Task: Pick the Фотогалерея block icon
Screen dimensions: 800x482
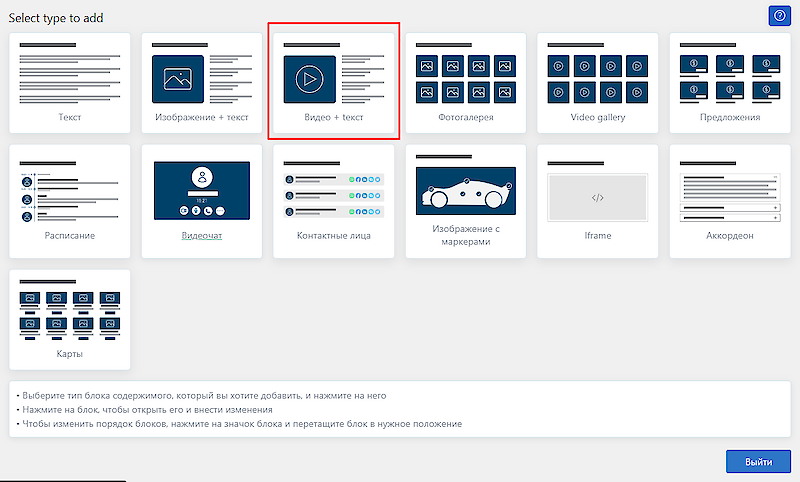Action: 466,75
